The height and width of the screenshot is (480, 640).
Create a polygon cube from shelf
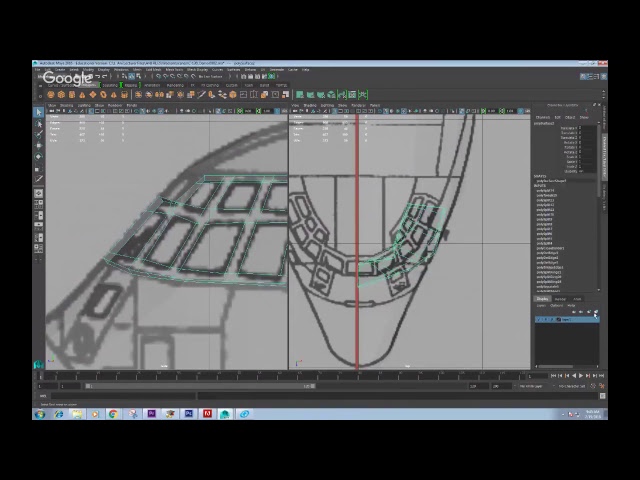click(x=61, y=95)
